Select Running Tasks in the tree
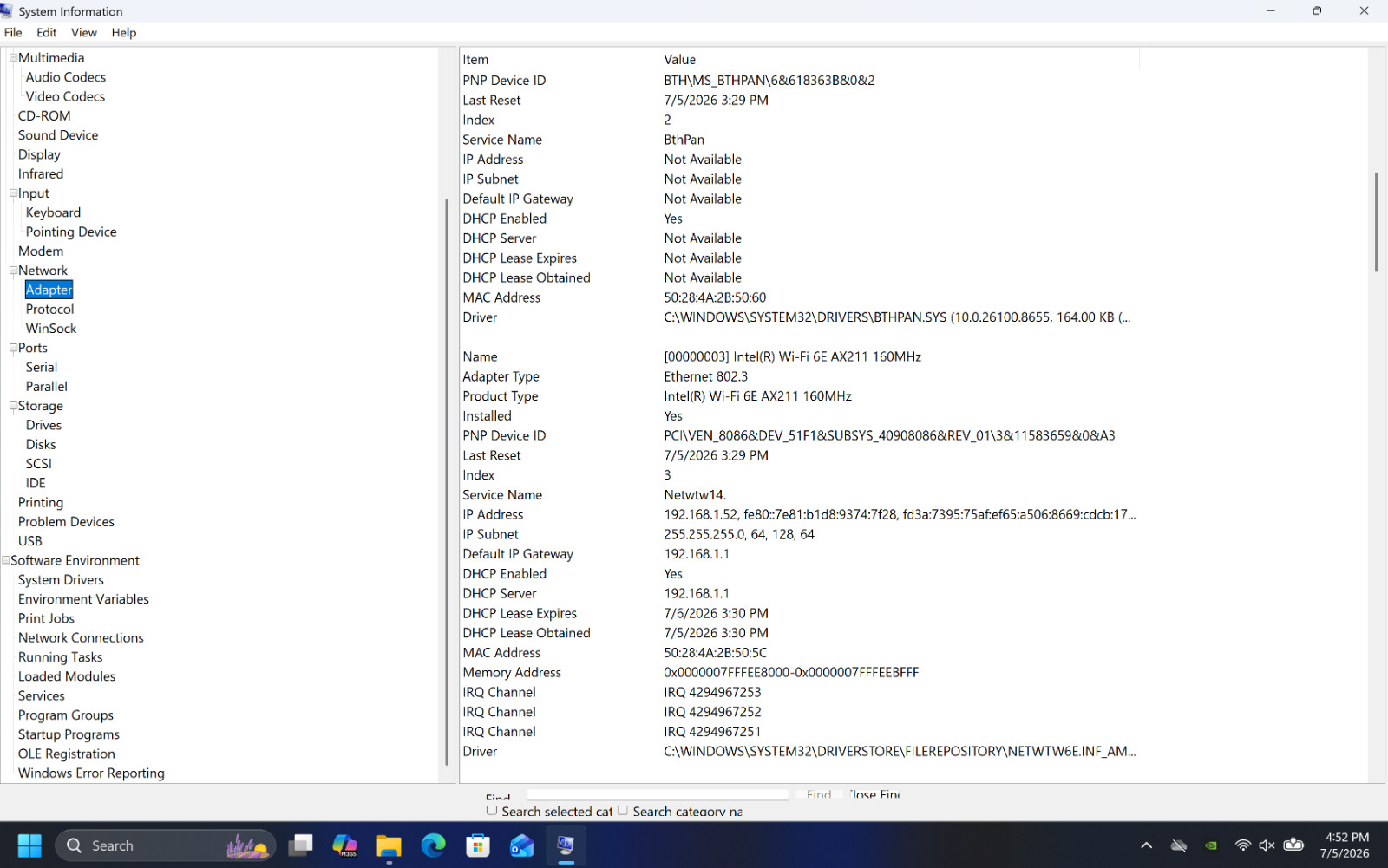 point(61,657)
